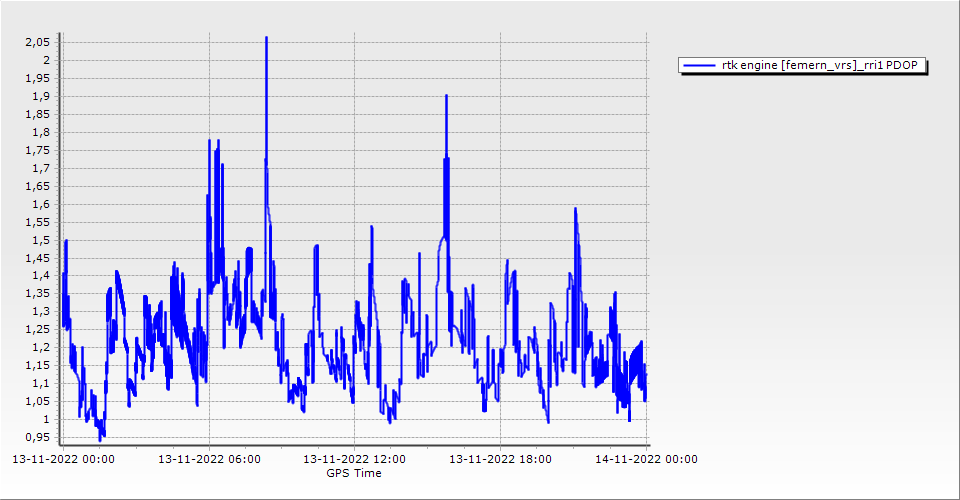Image resolution: width=960 pixels, height=500 pixels.
Task: Click the 1,5 y-axis tick label
Action: (x=42, y=240)
